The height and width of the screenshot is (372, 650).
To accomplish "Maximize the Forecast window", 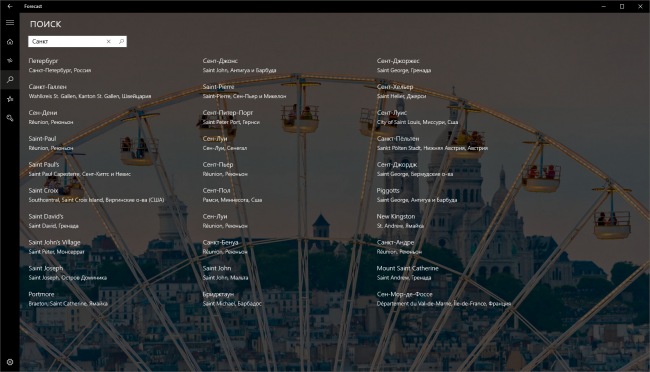I will 622,6.
